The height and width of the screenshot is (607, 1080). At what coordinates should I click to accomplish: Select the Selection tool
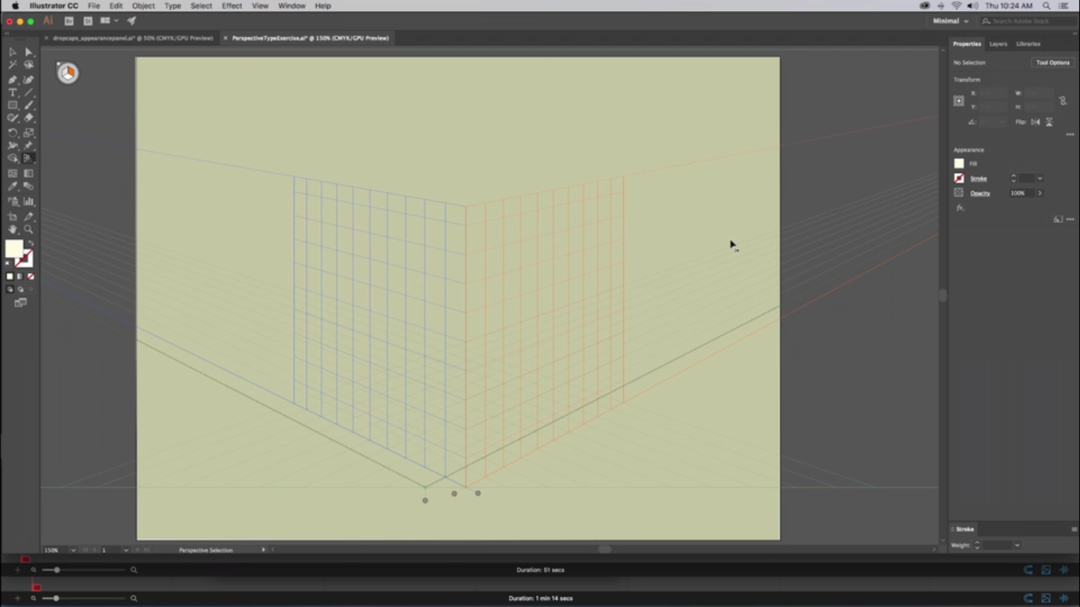coord(13,51)
